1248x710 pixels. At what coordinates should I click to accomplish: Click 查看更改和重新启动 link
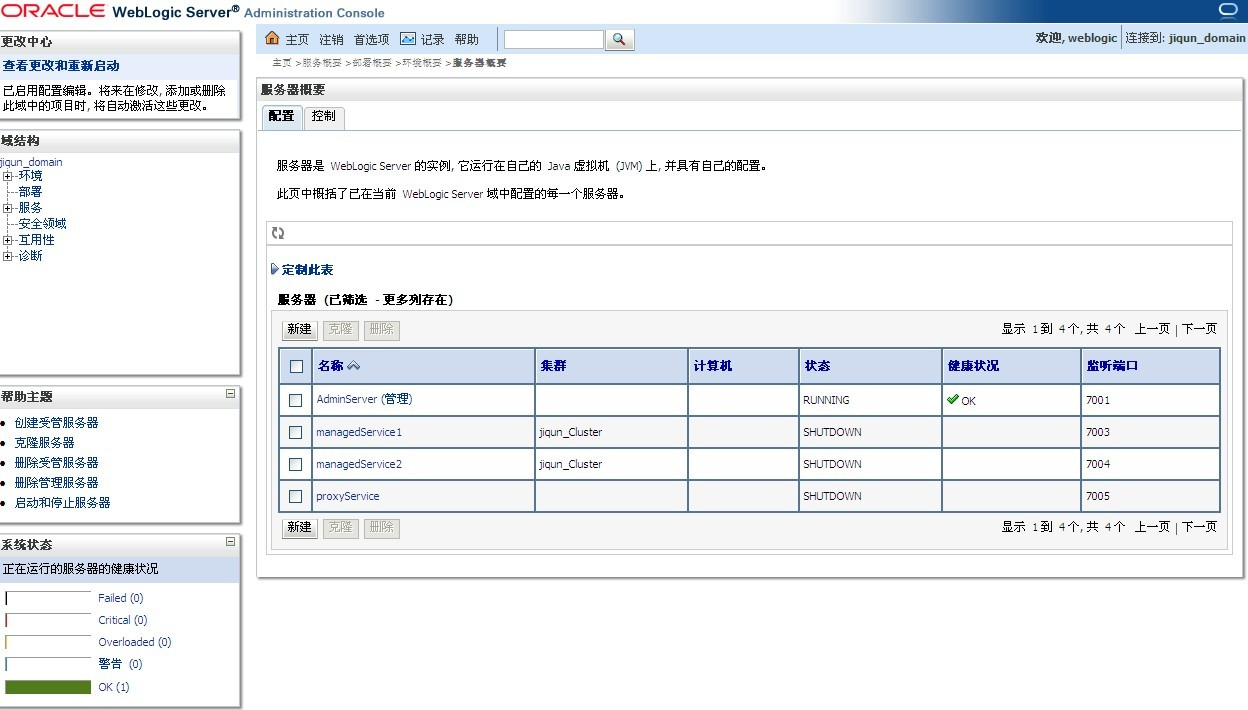[61, 66]
